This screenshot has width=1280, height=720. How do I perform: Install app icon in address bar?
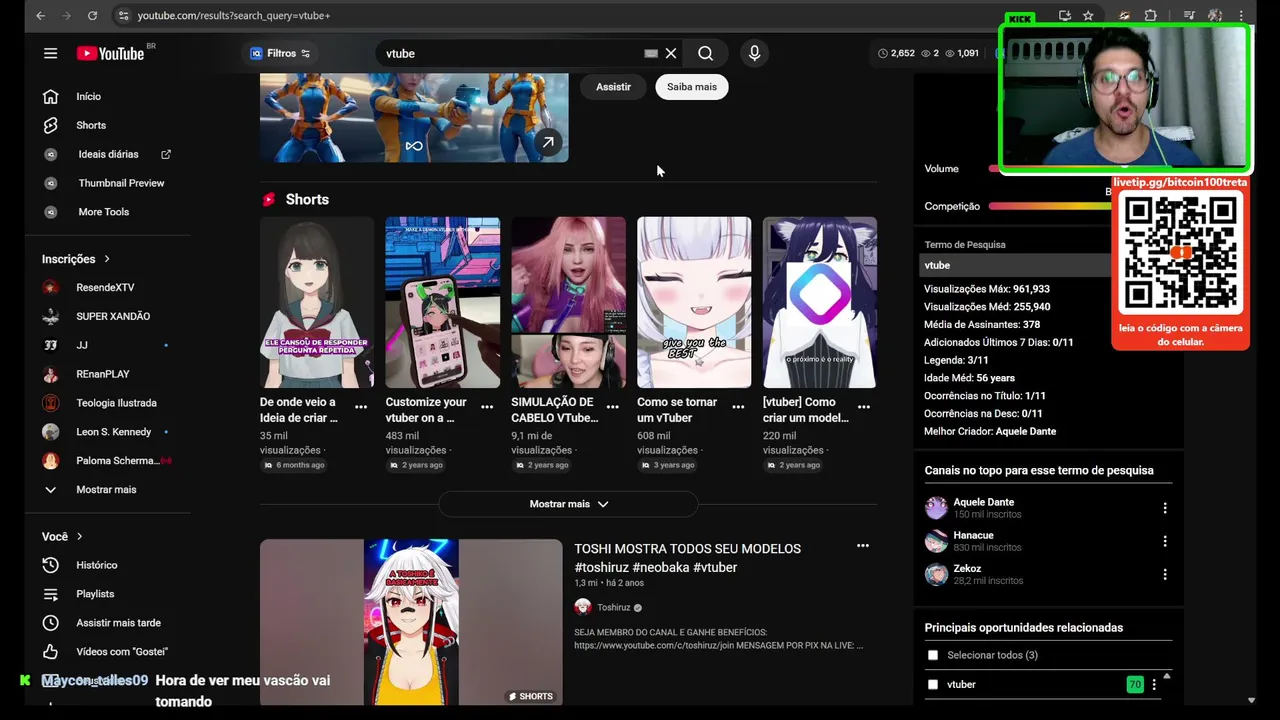[1064, 16]
